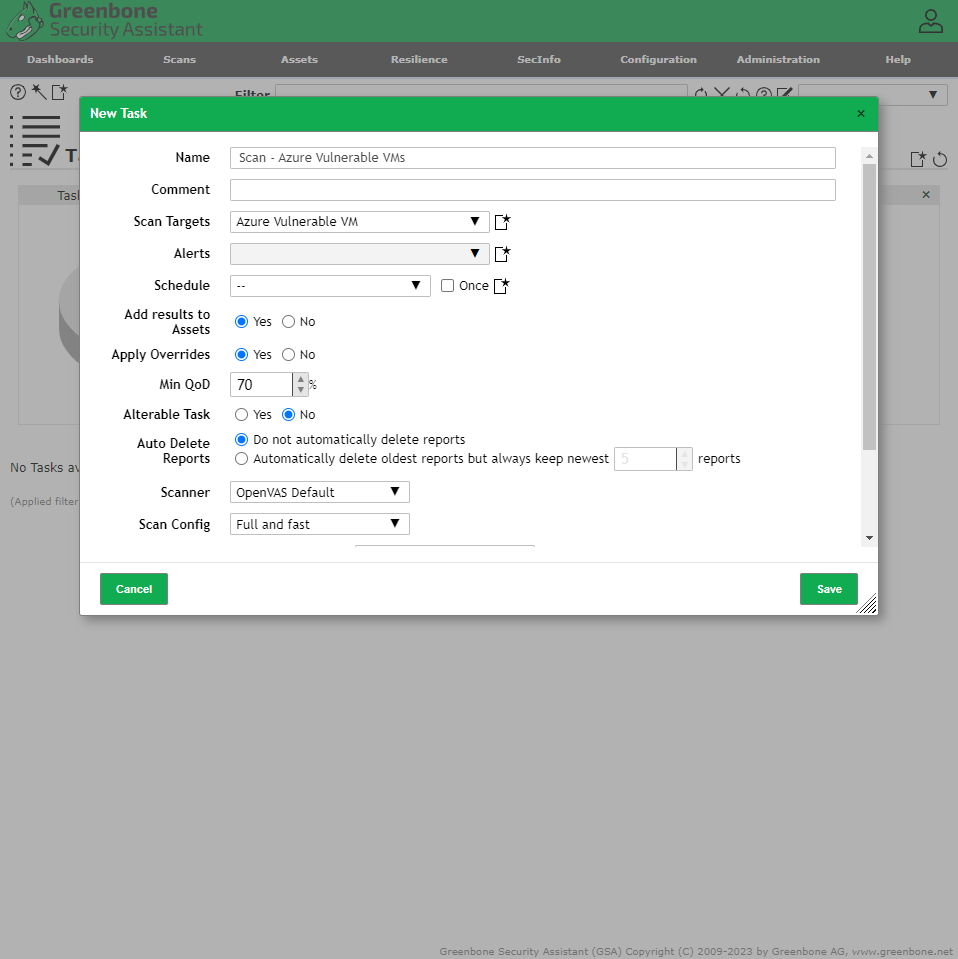The image size is (958, 959).
Task: Close the Tasks dashboard chart panel
Action: pyautogui.click(x=926, y=194)
